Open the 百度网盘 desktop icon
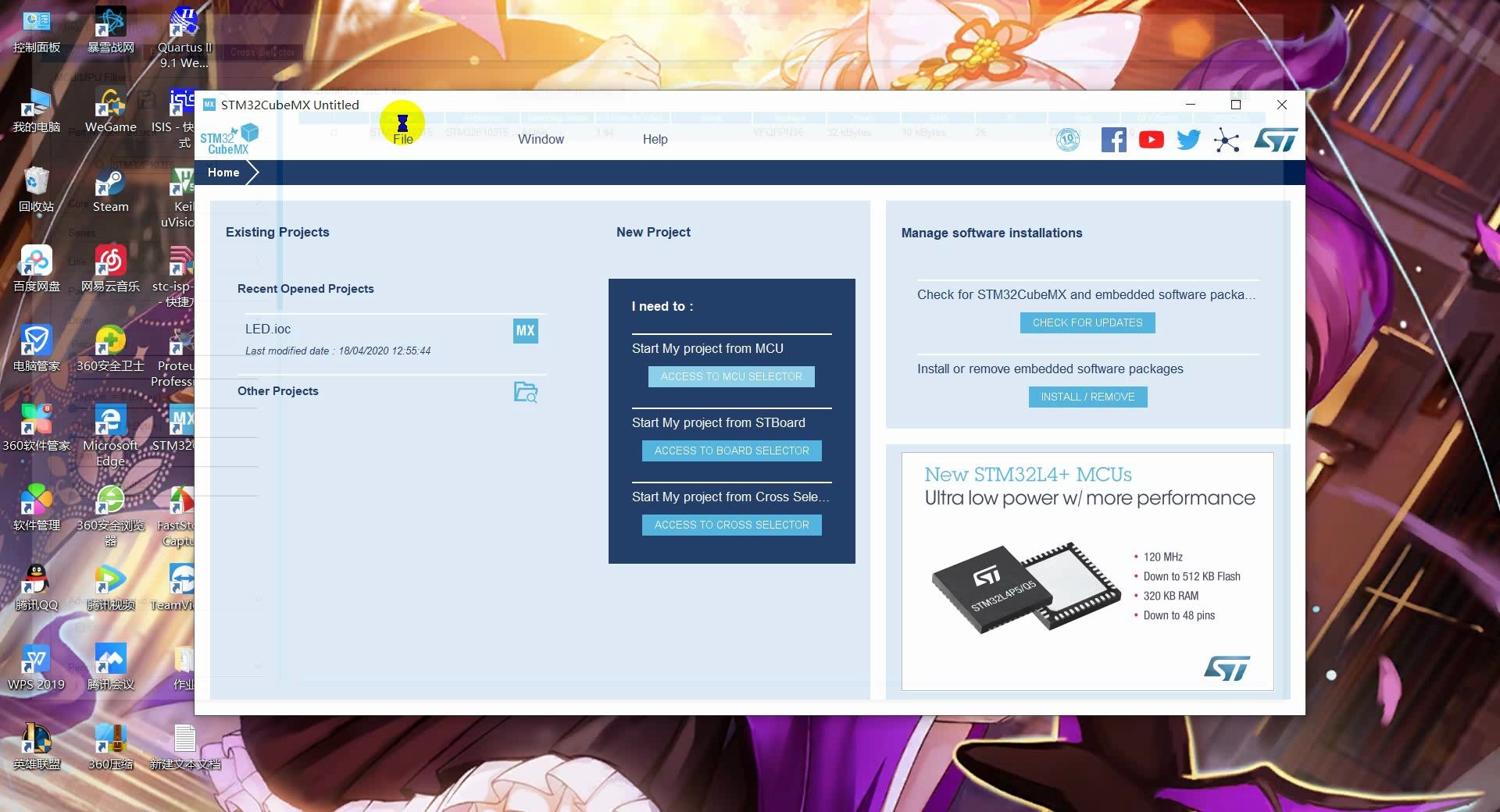Viewport: 1500px width, 812px height. (x=36, y=270)
